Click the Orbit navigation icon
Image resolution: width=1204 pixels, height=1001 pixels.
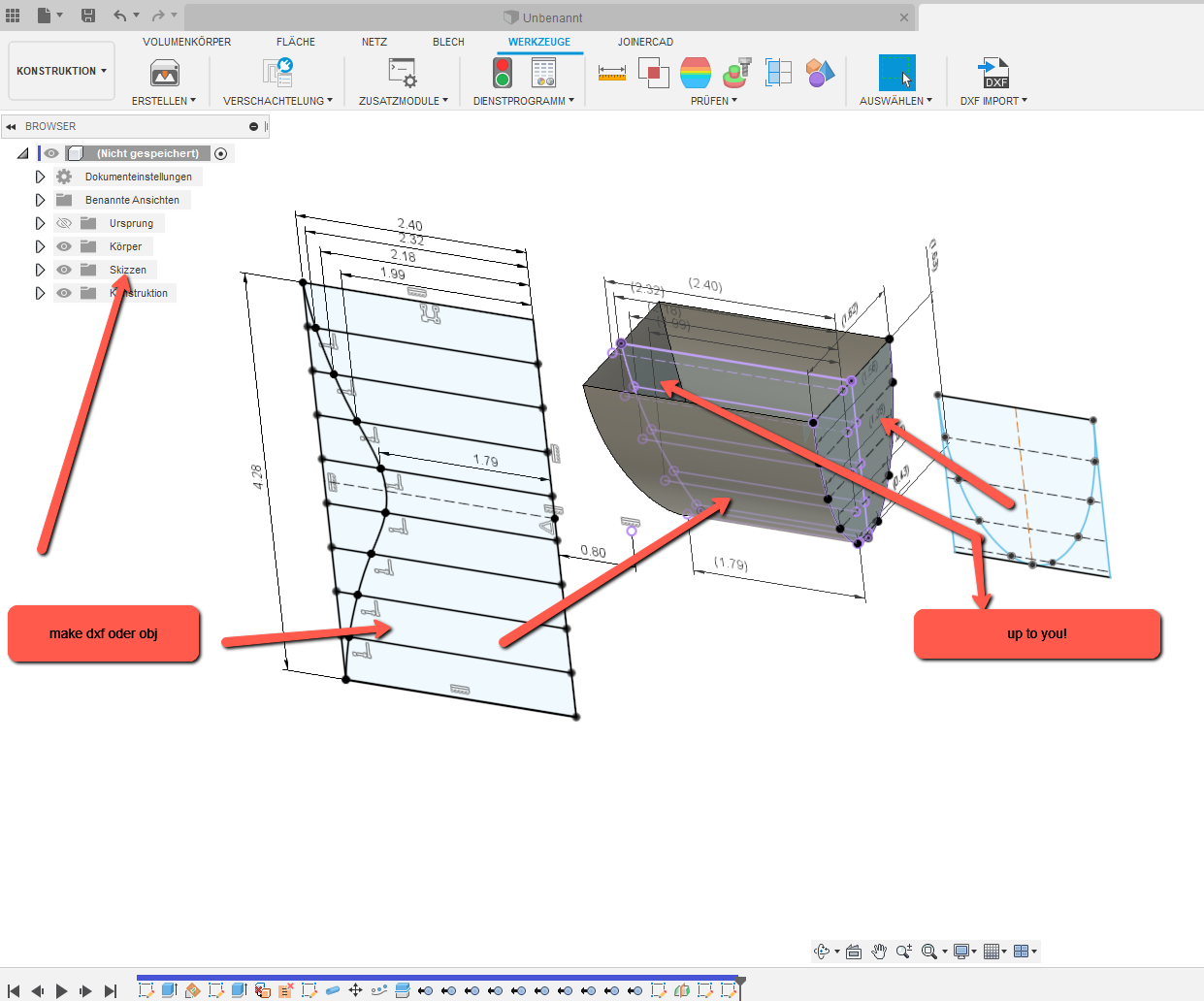(821, 951)
